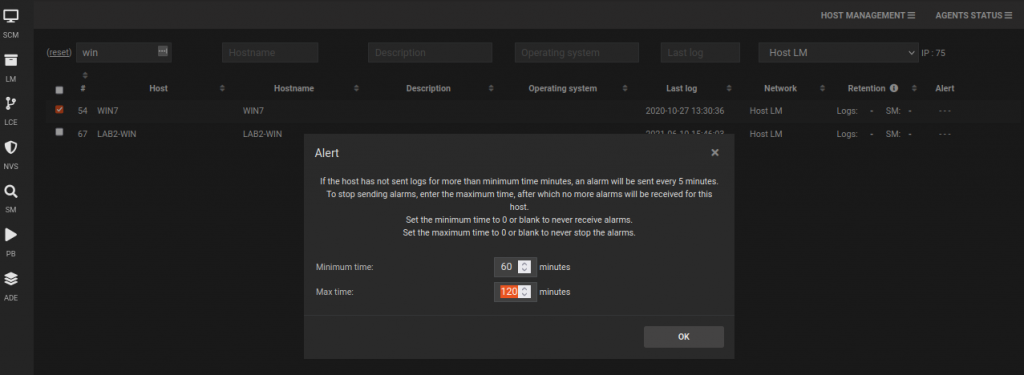
Task: Click the Hostname filter field
Action: pyautogui.click(x=270, y=52)
